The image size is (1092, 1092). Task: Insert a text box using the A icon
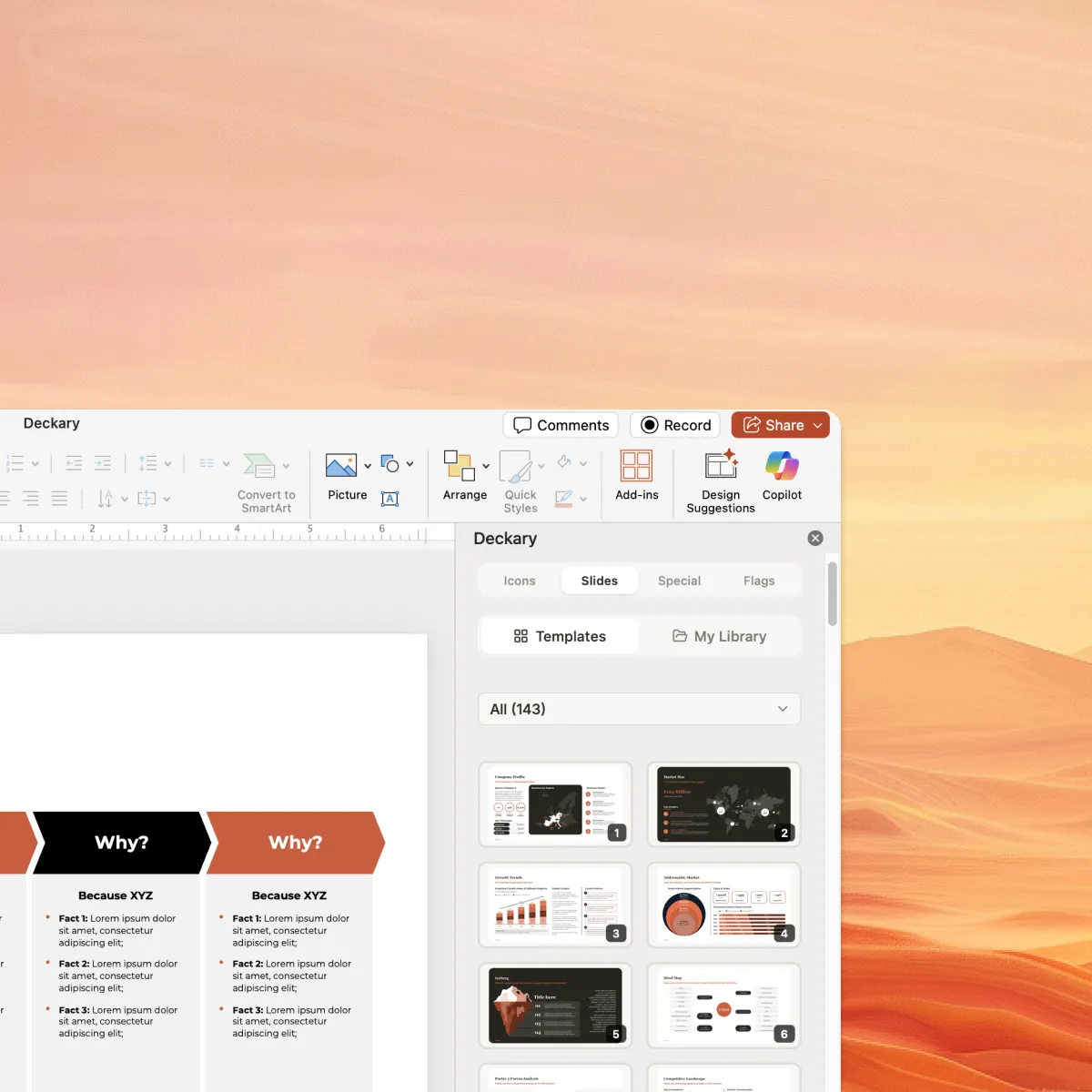pos(391,499)
